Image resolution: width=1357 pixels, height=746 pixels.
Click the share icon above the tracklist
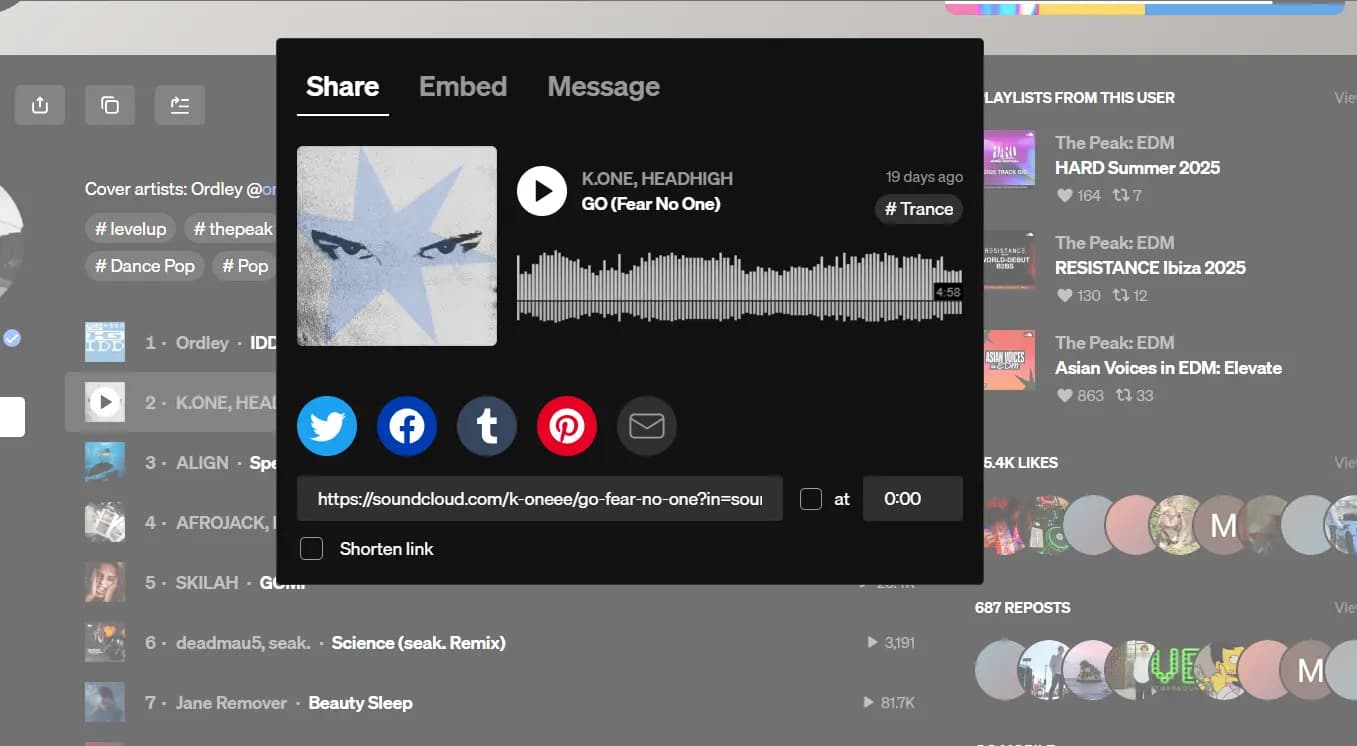[40, 105]
